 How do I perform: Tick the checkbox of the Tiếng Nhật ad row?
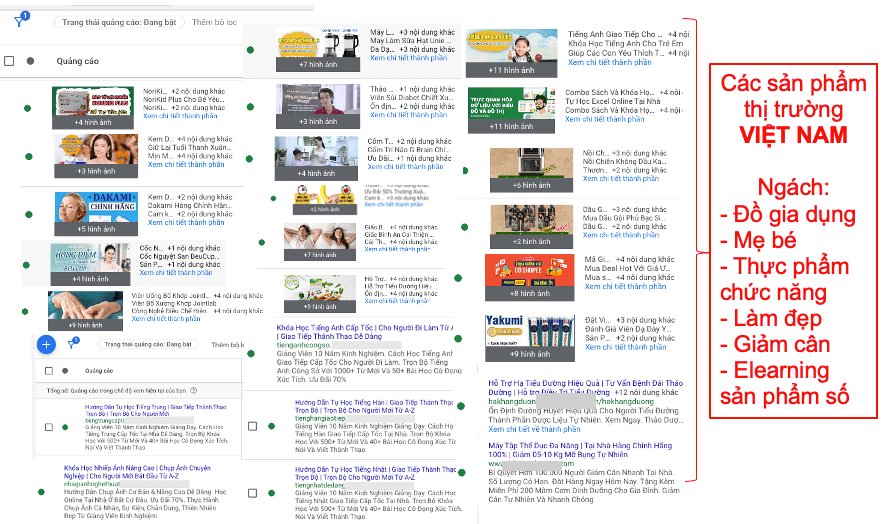point(253,493)
